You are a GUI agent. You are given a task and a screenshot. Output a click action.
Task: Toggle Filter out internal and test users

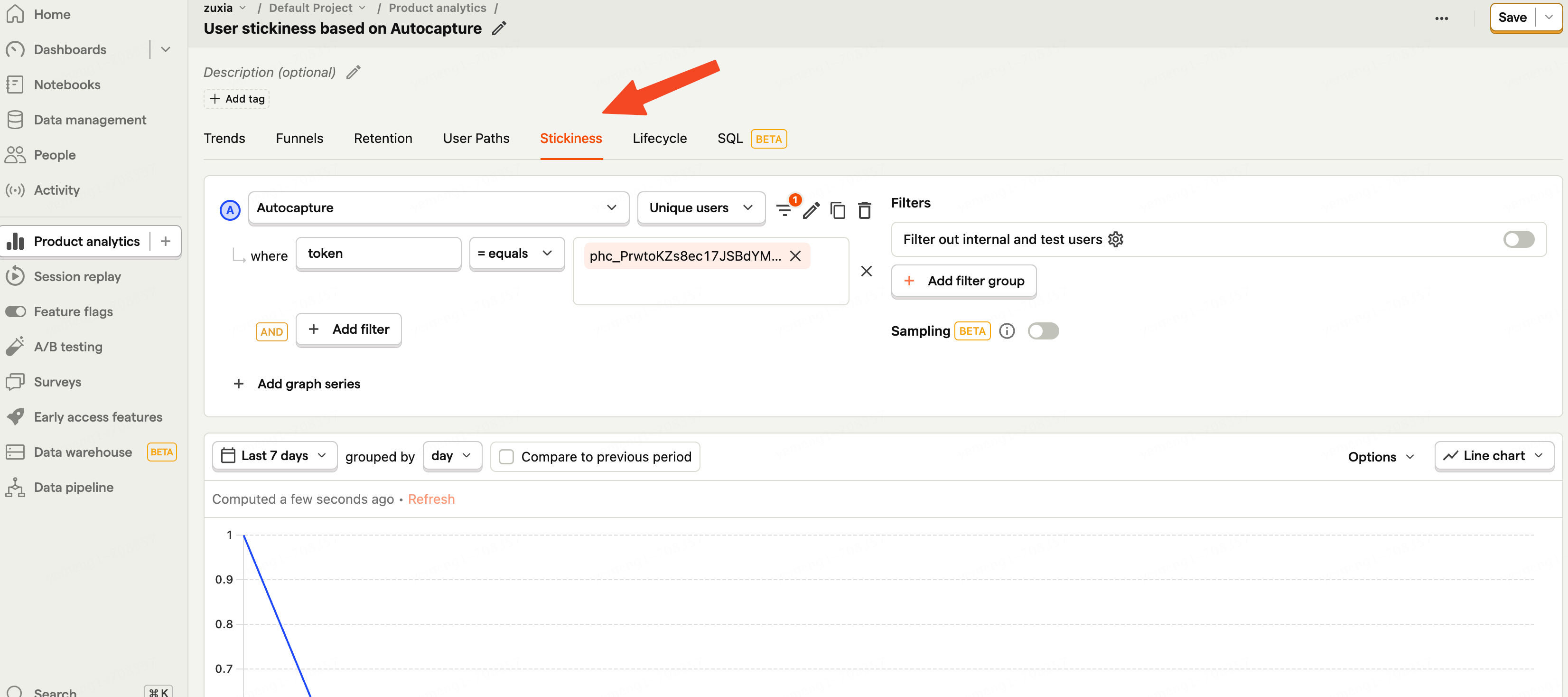1518,239
